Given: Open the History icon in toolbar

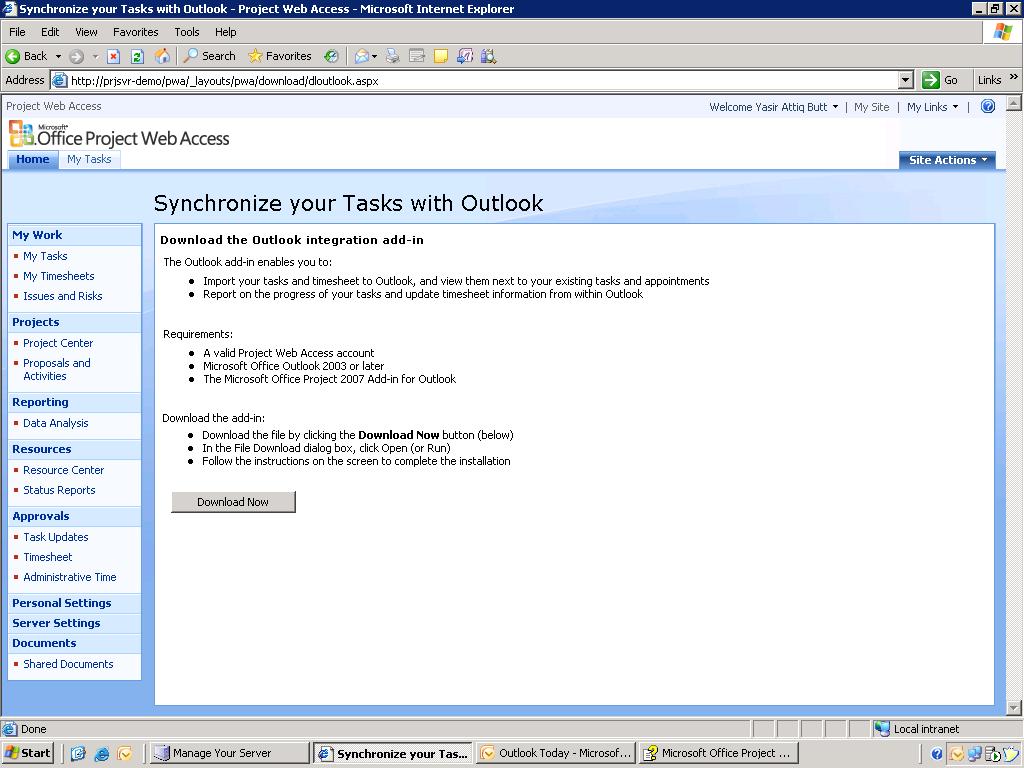Looking at the screenshot, I should coord(331,56).
